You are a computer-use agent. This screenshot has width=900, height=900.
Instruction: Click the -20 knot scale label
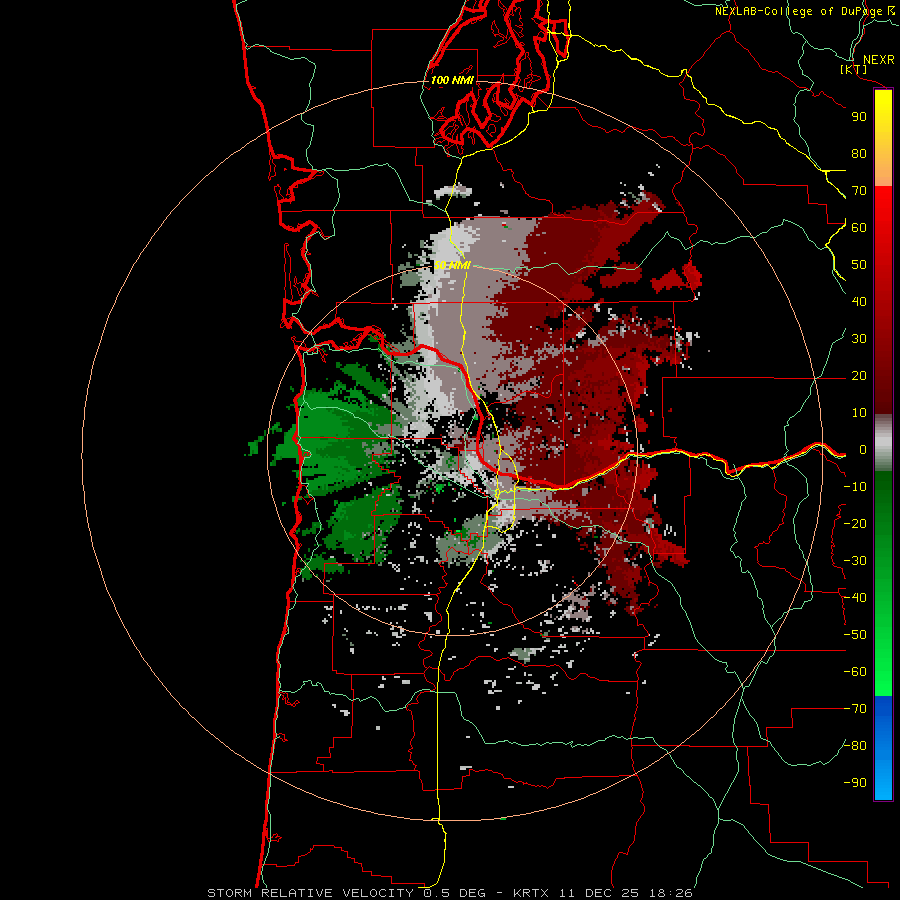coord(855,523)
